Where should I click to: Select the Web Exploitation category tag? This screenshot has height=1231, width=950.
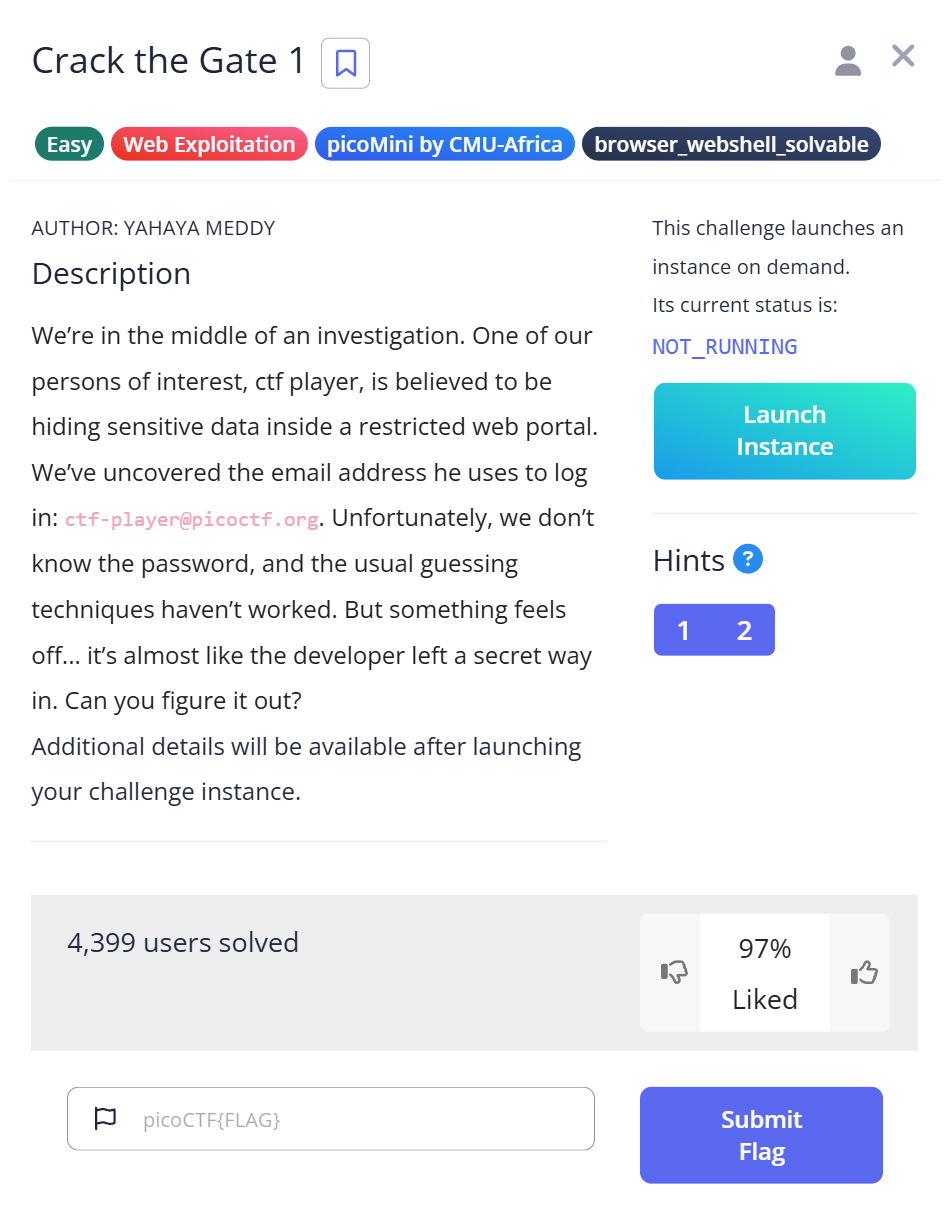click(209, 145)
